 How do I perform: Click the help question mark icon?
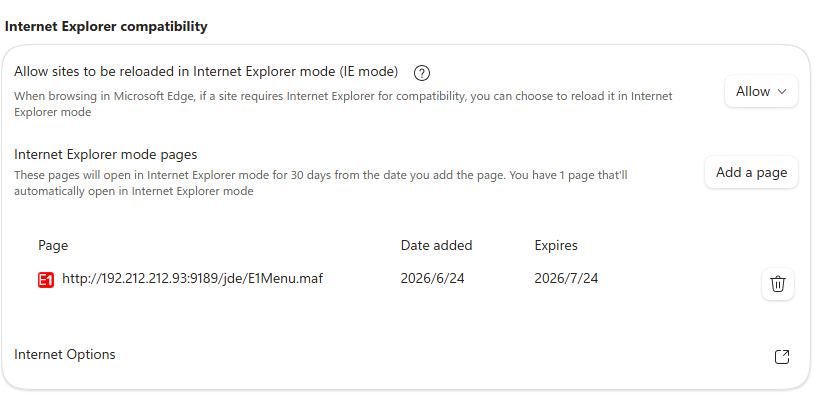pos(422,73)
